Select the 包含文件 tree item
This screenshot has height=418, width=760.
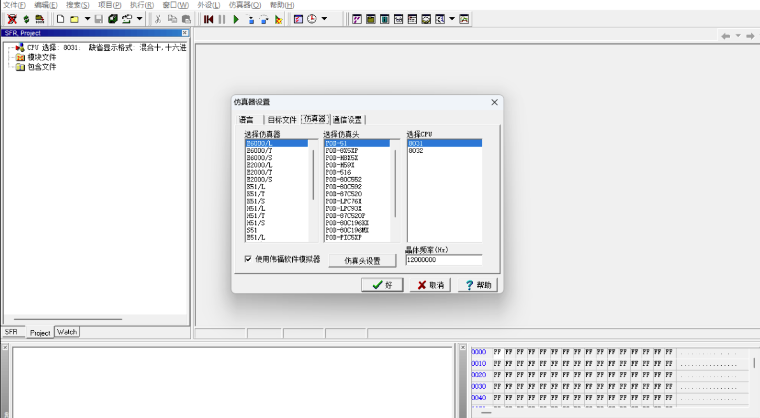coord(42,67)
